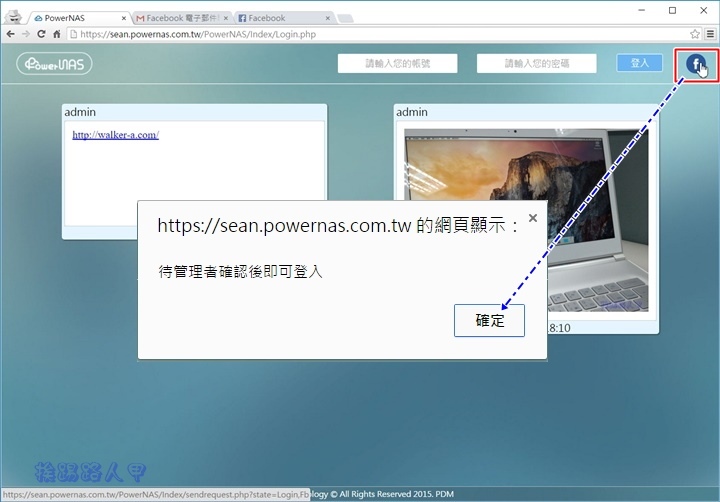Switch to the Facebook tab
Image resolution: width=720 pixels, height=502 pixels.
click(x=281, y=18)
